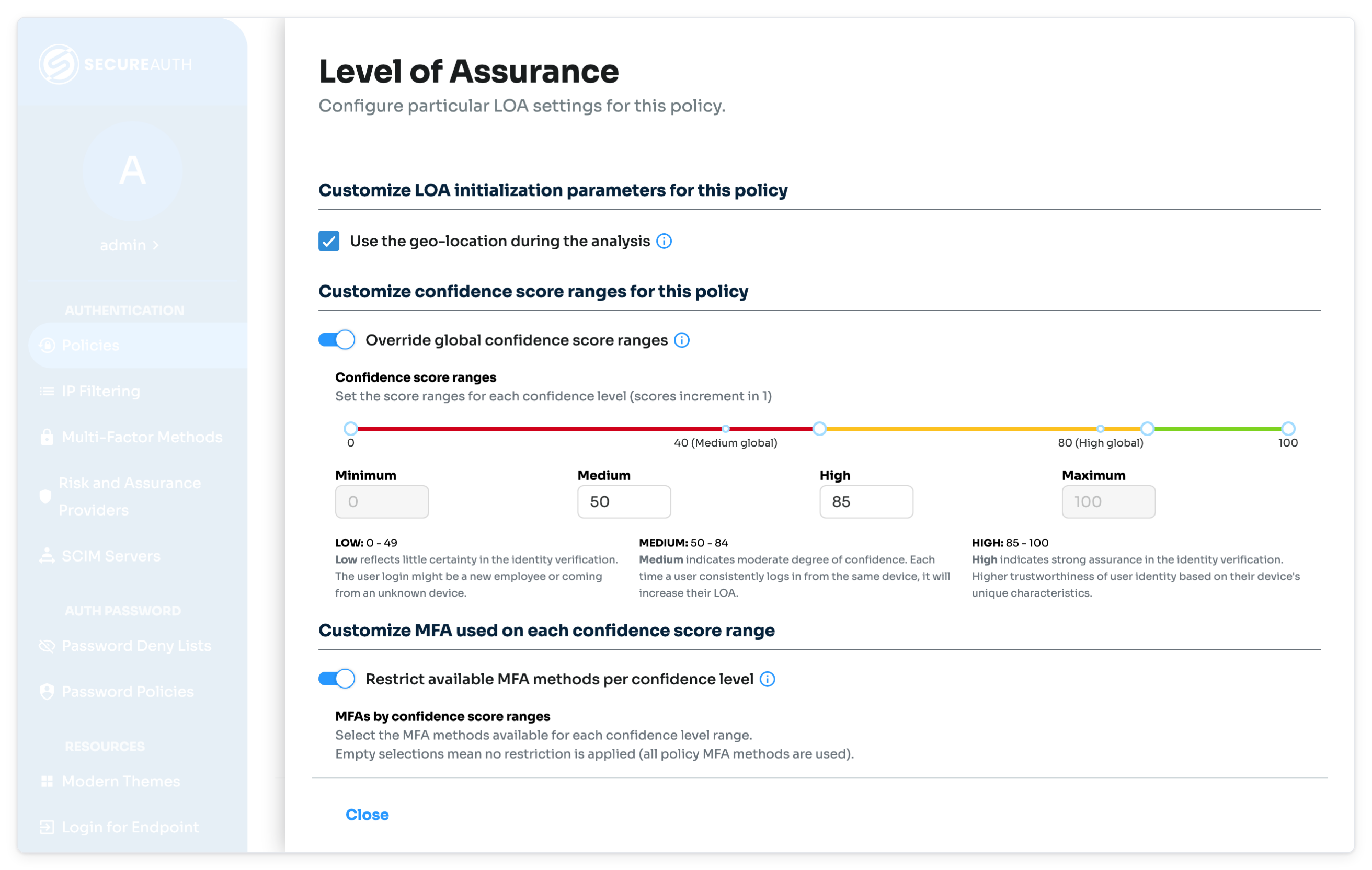
Task: Click the IP Filtering list icon
Action: tap(47, 392)
